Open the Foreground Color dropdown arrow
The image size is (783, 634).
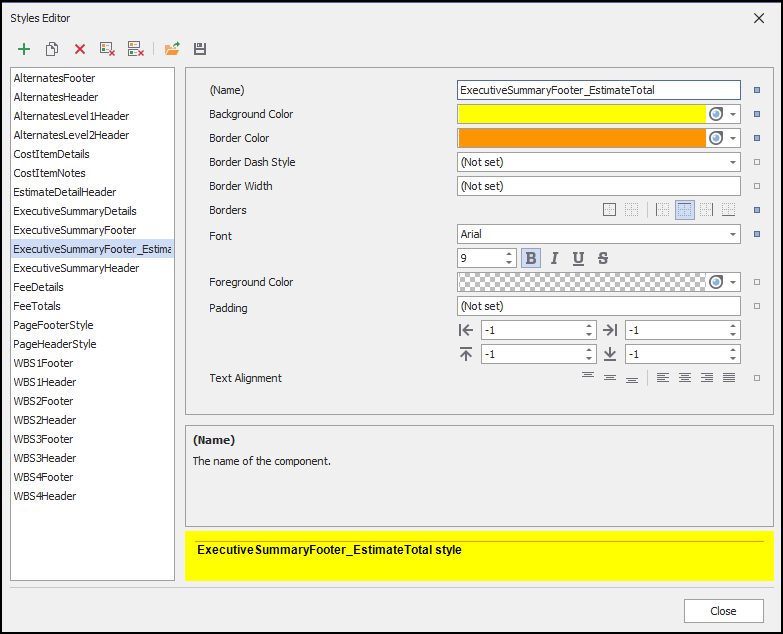pyautogui.click(x=733, y=282)
